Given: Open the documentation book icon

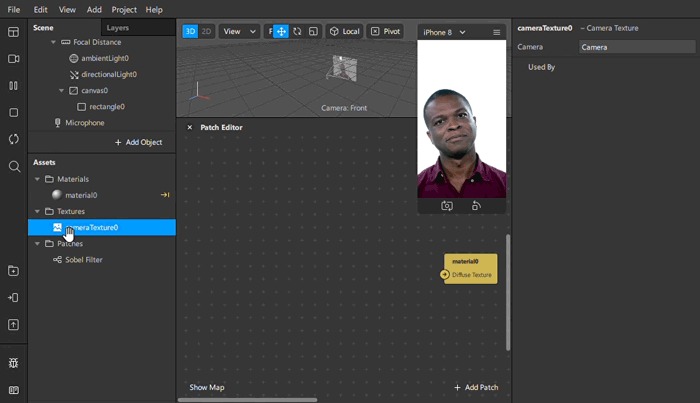Looking at the screenshot, I should [13, 390].
